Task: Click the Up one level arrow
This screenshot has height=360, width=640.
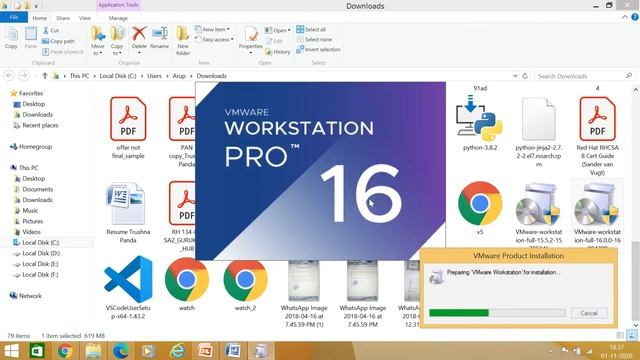Action: point(45,76)
